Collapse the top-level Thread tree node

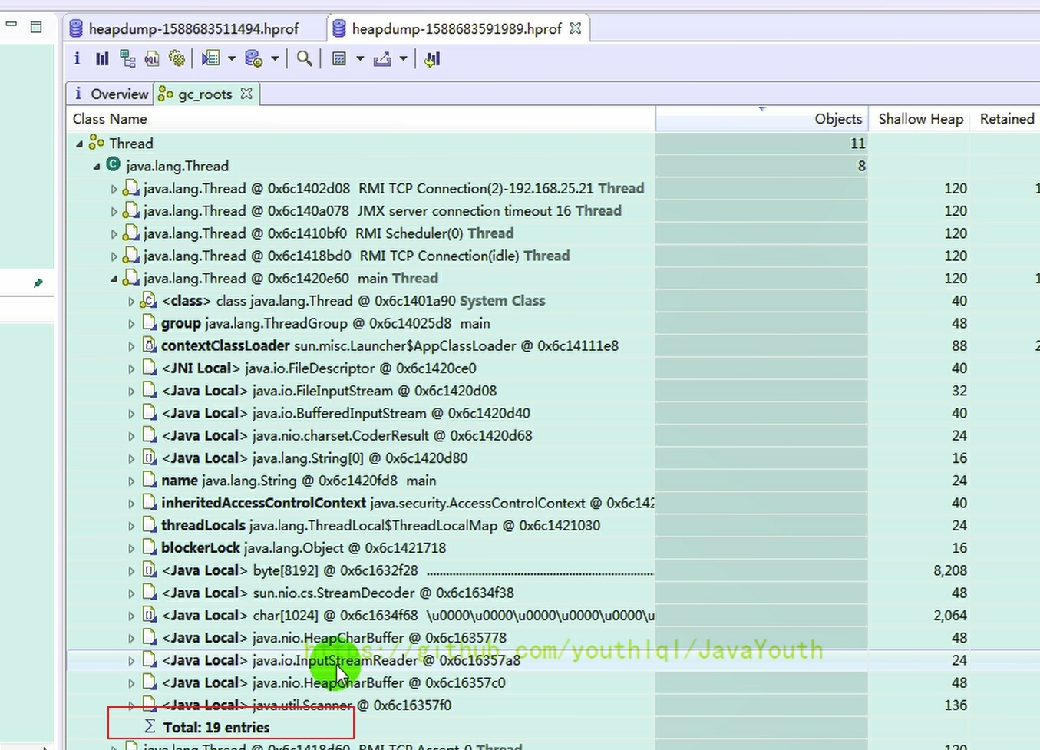80,144
